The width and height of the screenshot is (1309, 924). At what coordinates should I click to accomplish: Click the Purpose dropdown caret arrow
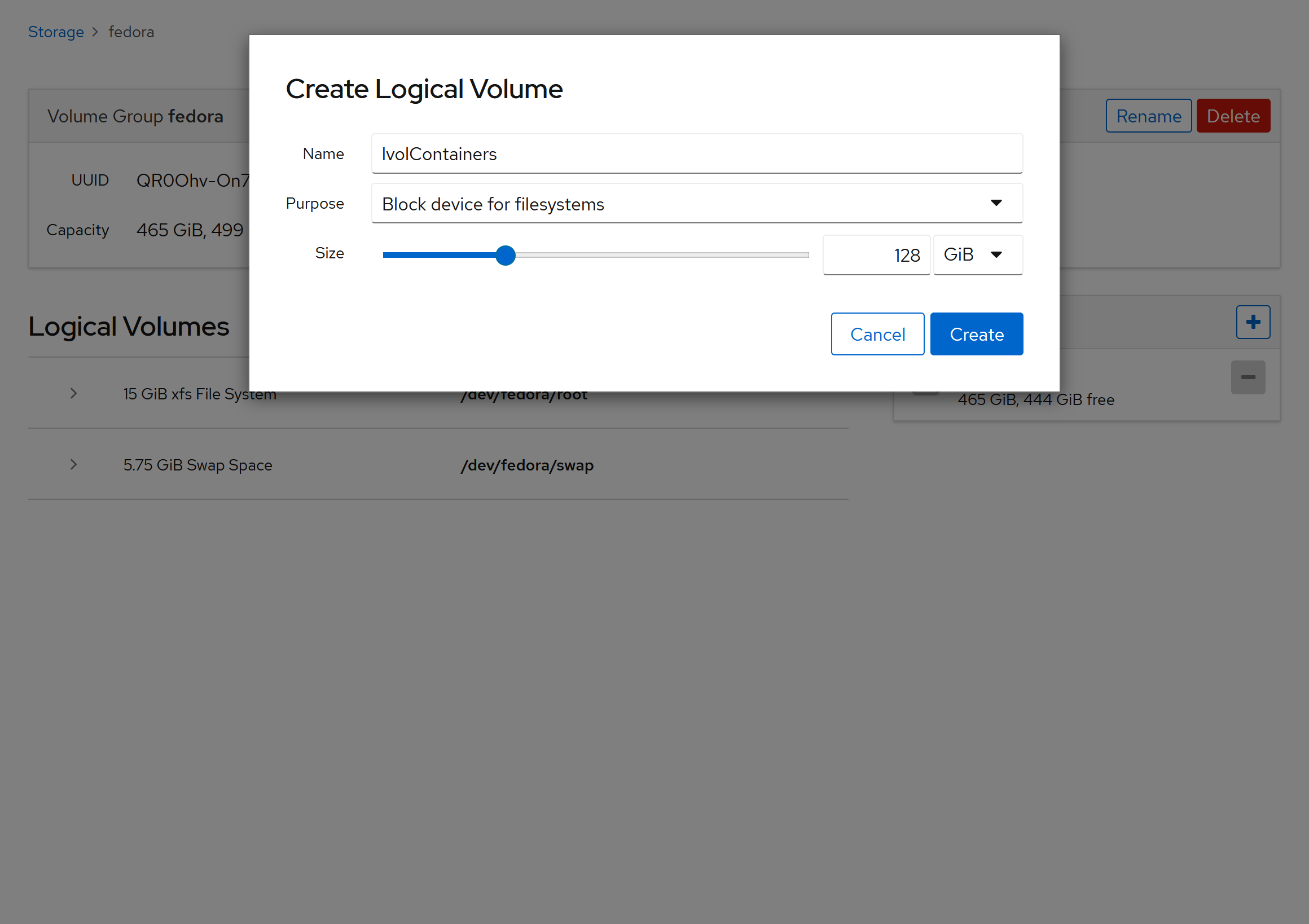[x=995, y=204]
